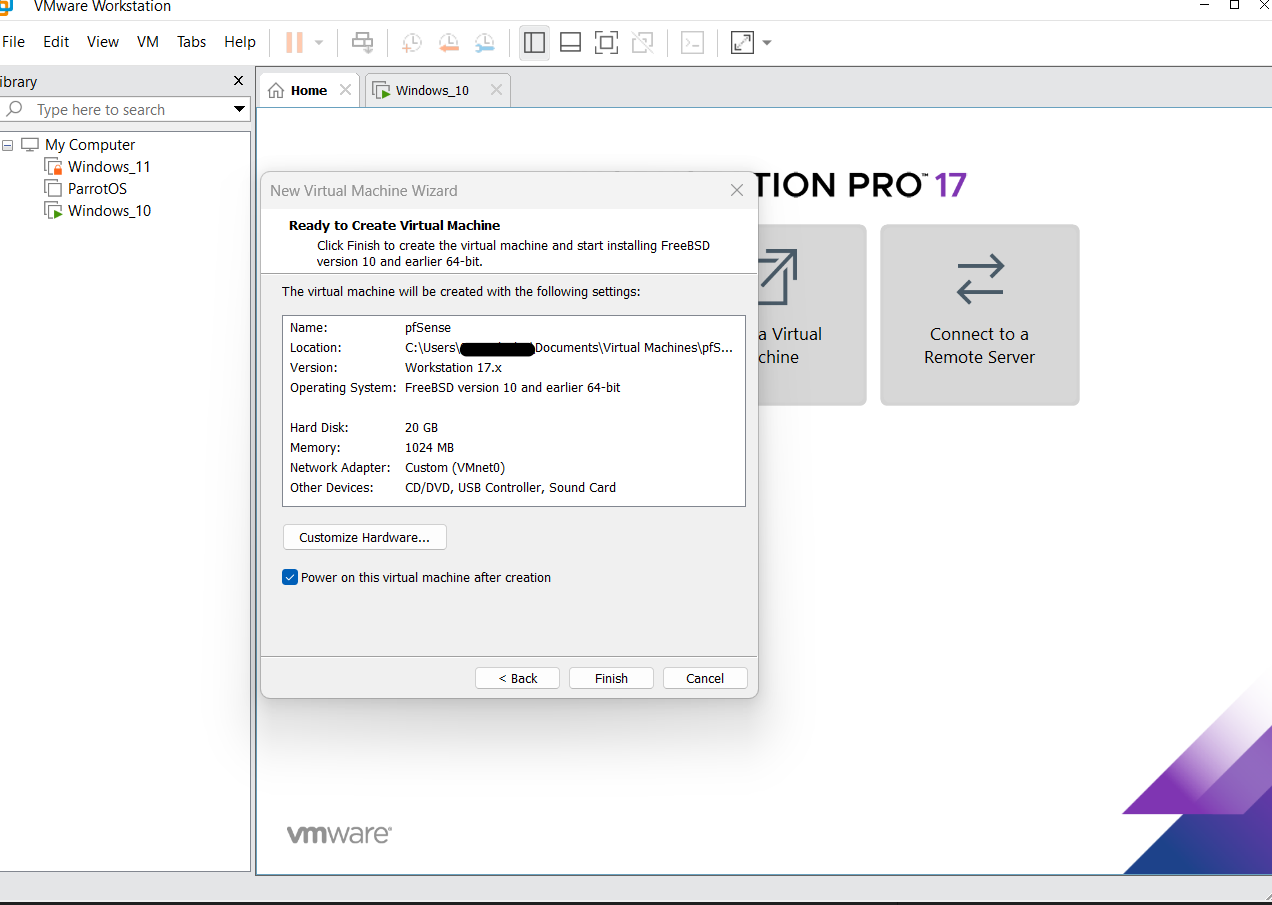Open dropdown arrow next to stretch display icon

coord(767,43)
